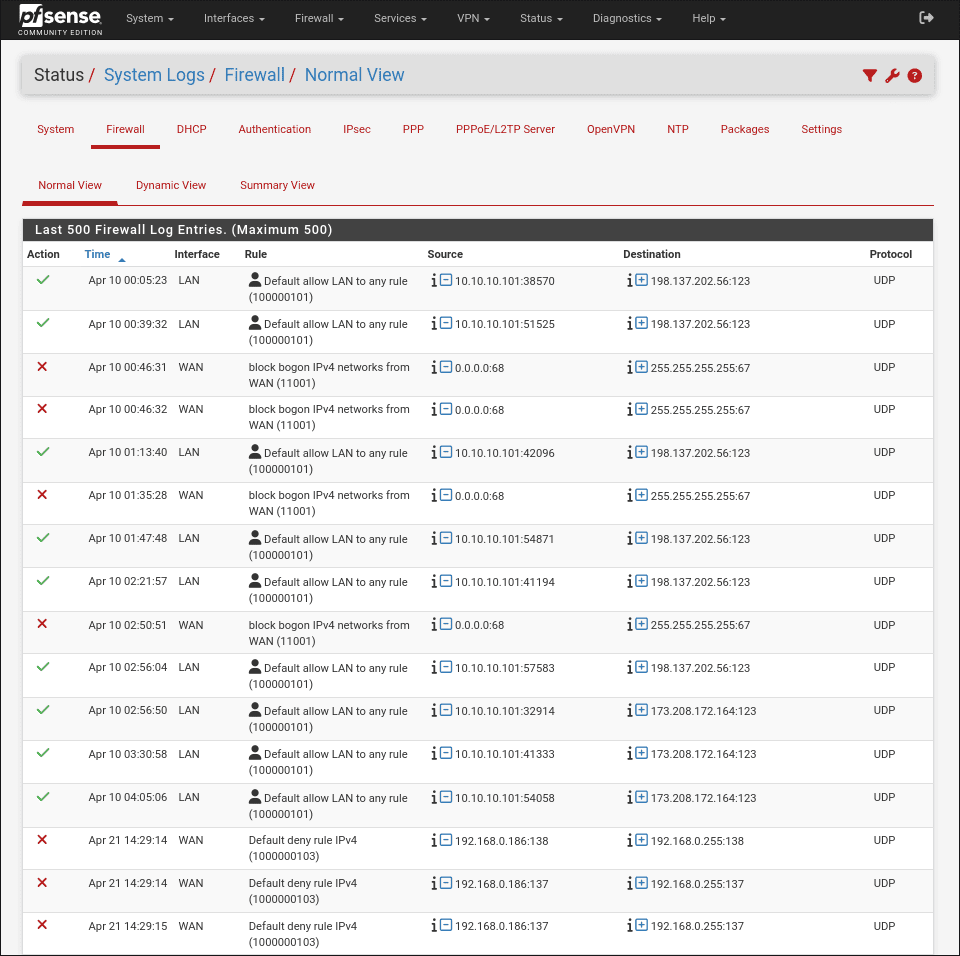
Task: Click plus icon beside destination at Apr 21 14:29:15
Action: [x=642, y=925]
